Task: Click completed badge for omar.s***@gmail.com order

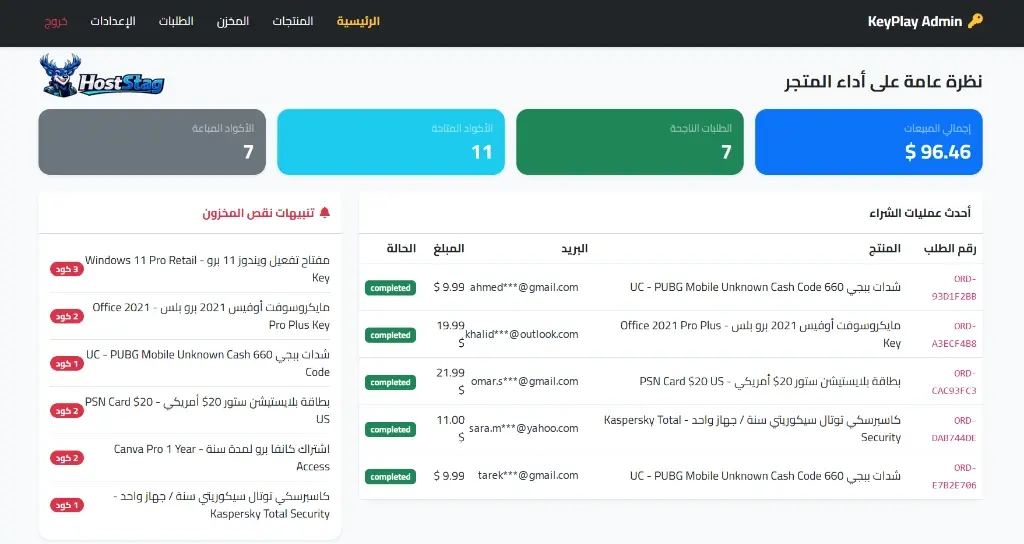Action: tap(391, 382)
